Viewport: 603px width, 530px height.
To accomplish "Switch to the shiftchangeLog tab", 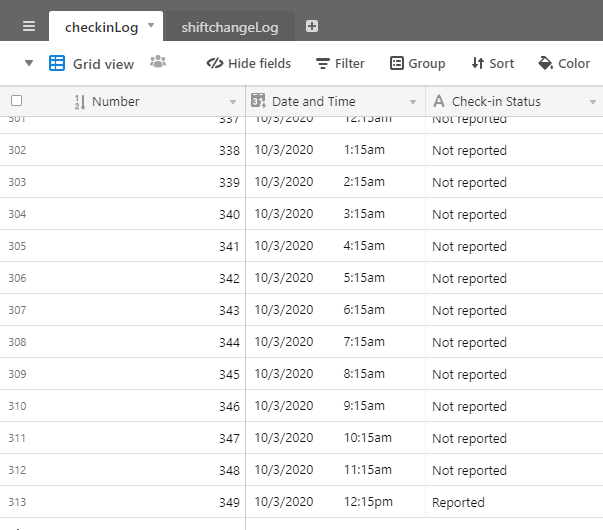I will click(230, 27).
